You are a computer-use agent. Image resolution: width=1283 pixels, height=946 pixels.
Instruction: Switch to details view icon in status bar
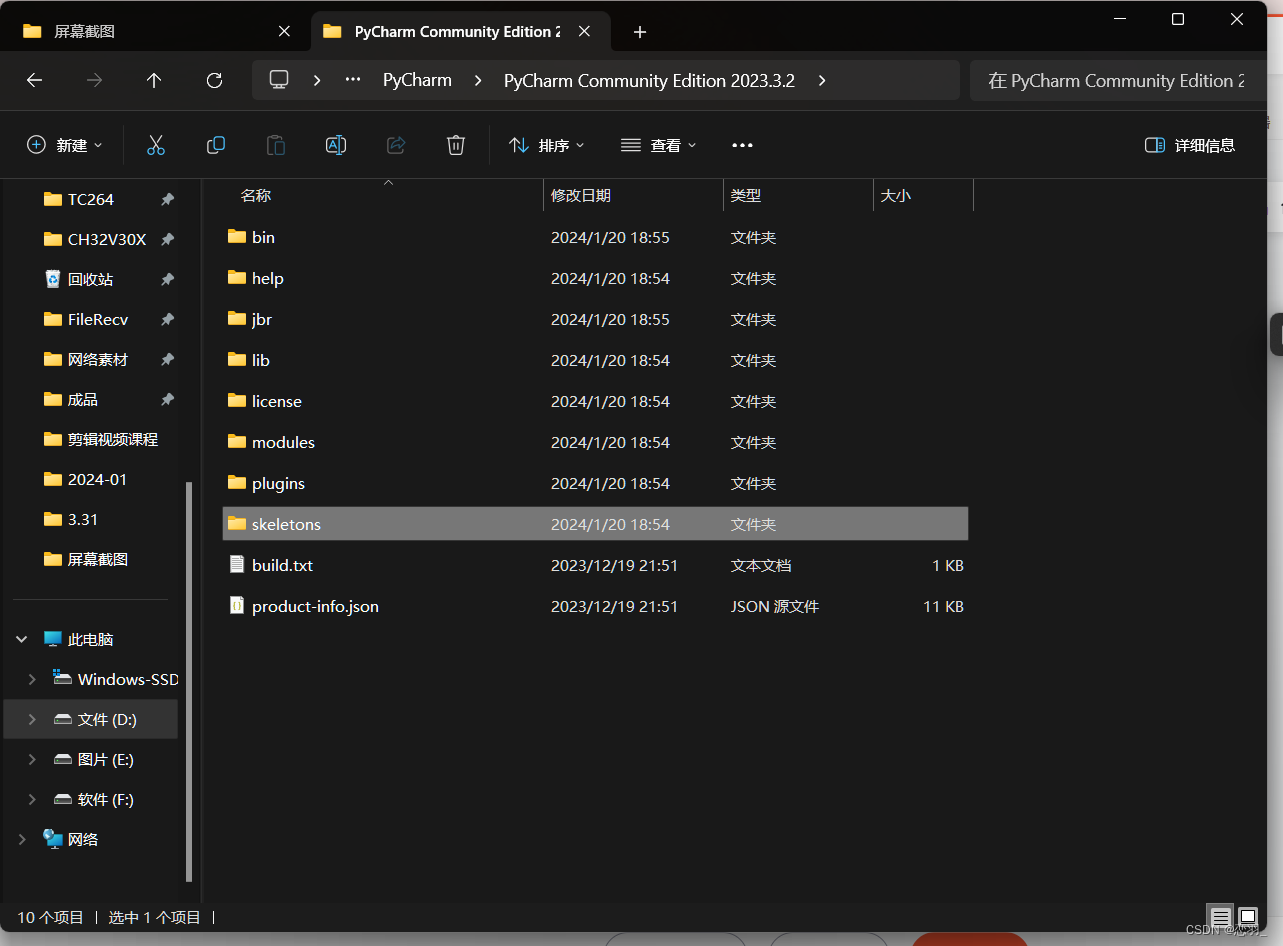click(1221, 916)
